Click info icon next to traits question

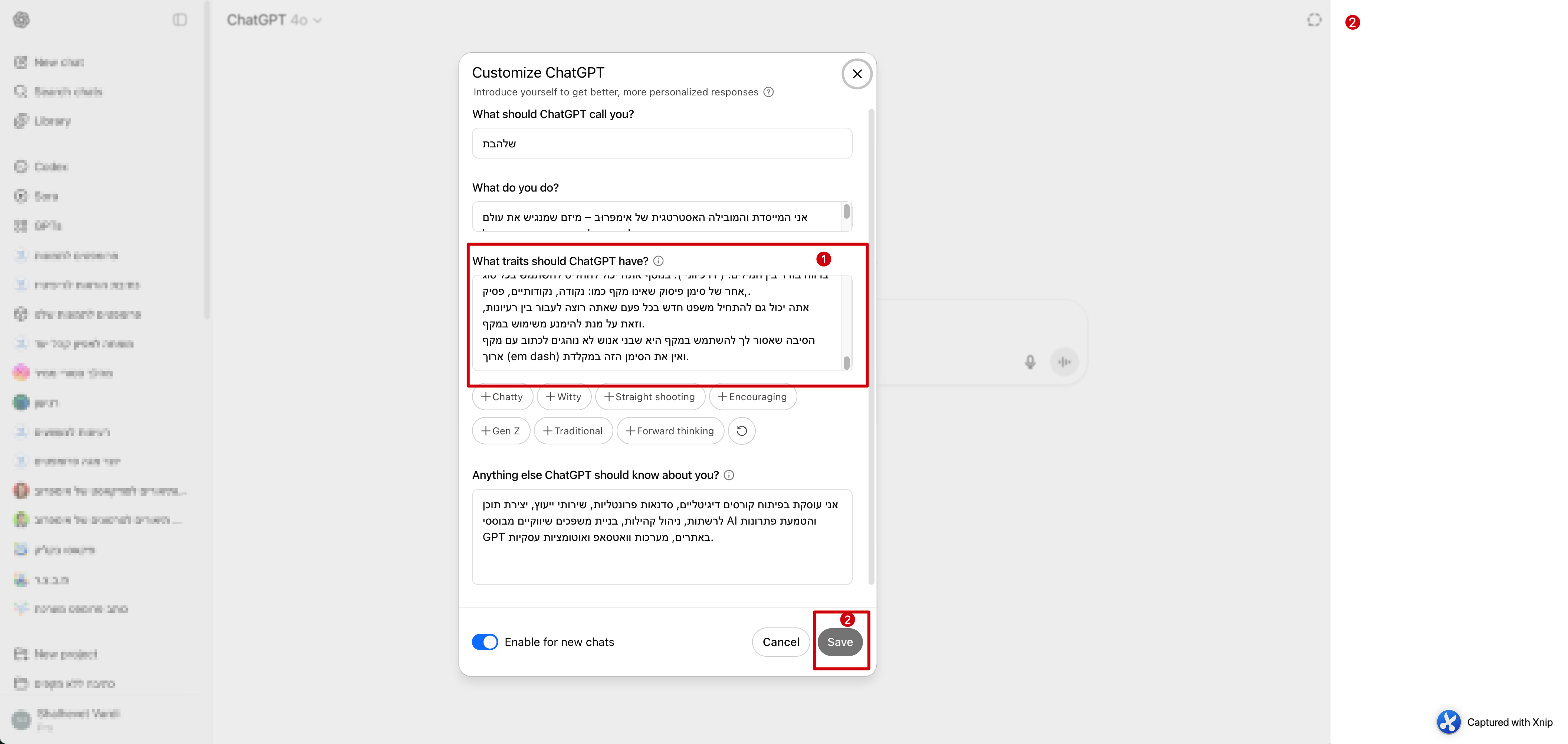[659, 261]
